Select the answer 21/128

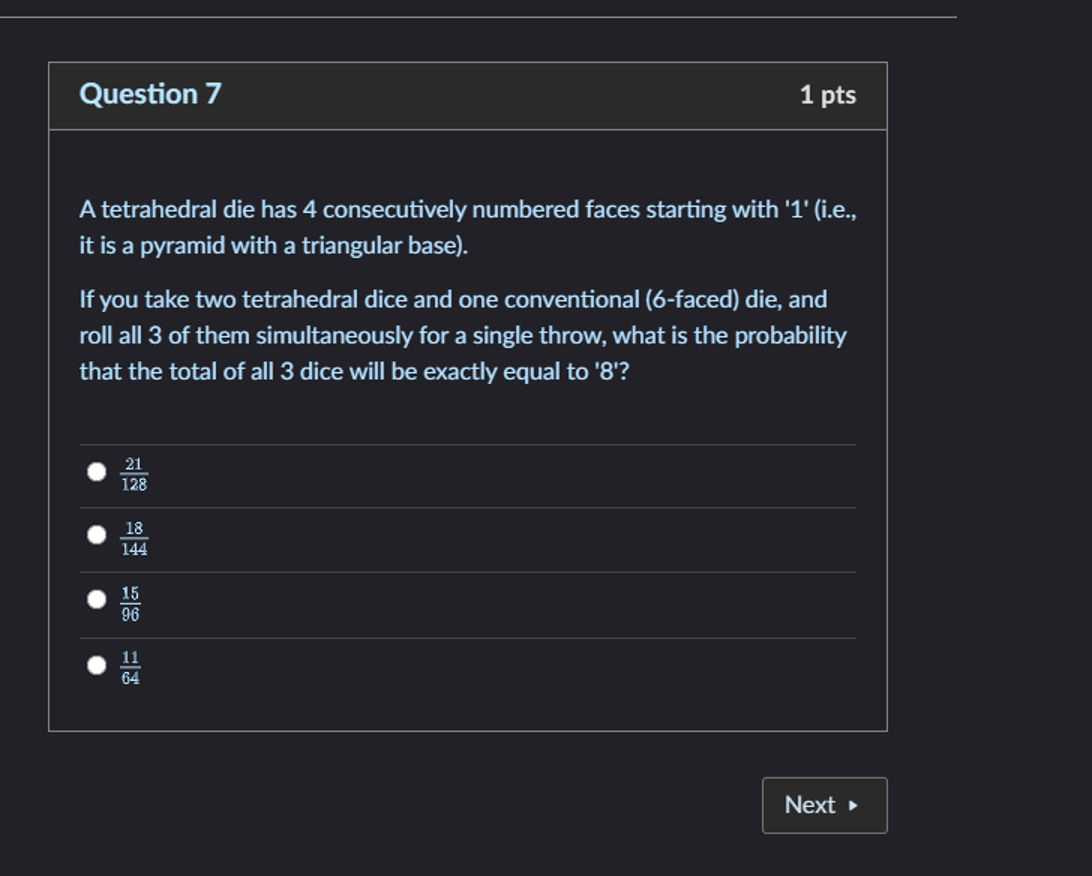pyautogui.click(x=96, y=471)
